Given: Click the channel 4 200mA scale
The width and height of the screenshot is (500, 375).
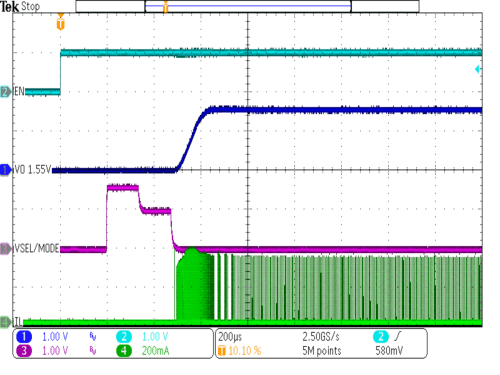Looking at the screenshot, I should point(155,351).
